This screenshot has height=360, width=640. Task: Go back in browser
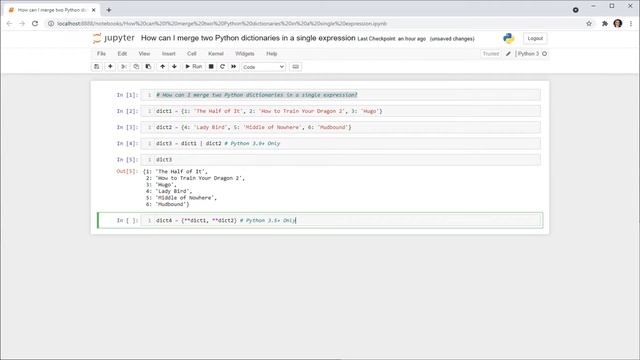(x=9, y=24)
